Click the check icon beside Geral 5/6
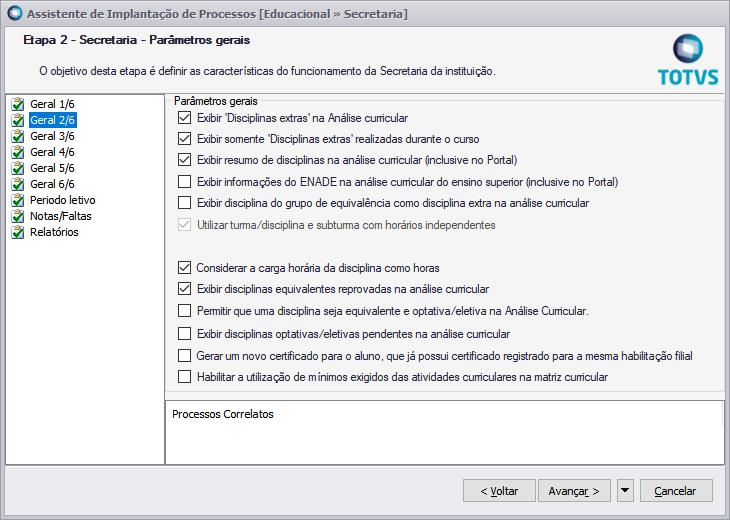The height and width of the screenshot is (520, 730). click(17, 168)
